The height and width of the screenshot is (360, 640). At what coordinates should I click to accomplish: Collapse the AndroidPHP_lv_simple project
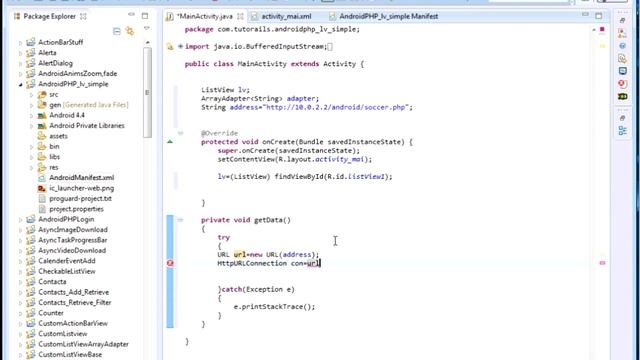[x=20, y=84]
